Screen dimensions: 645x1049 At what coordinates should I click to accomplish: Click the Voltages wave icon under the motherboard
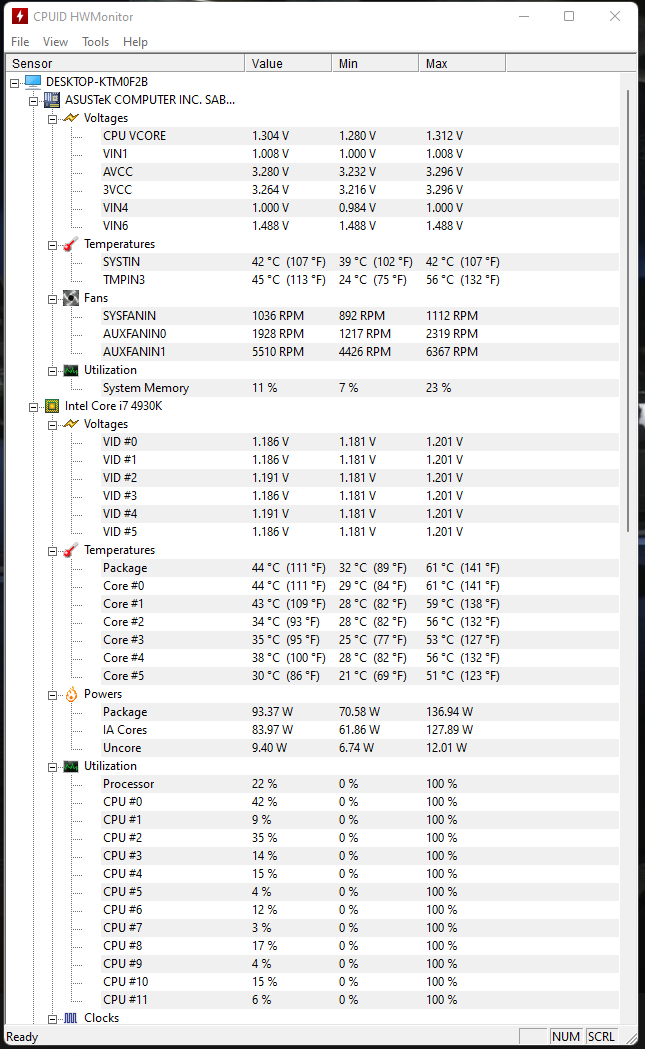pos(70,117)
